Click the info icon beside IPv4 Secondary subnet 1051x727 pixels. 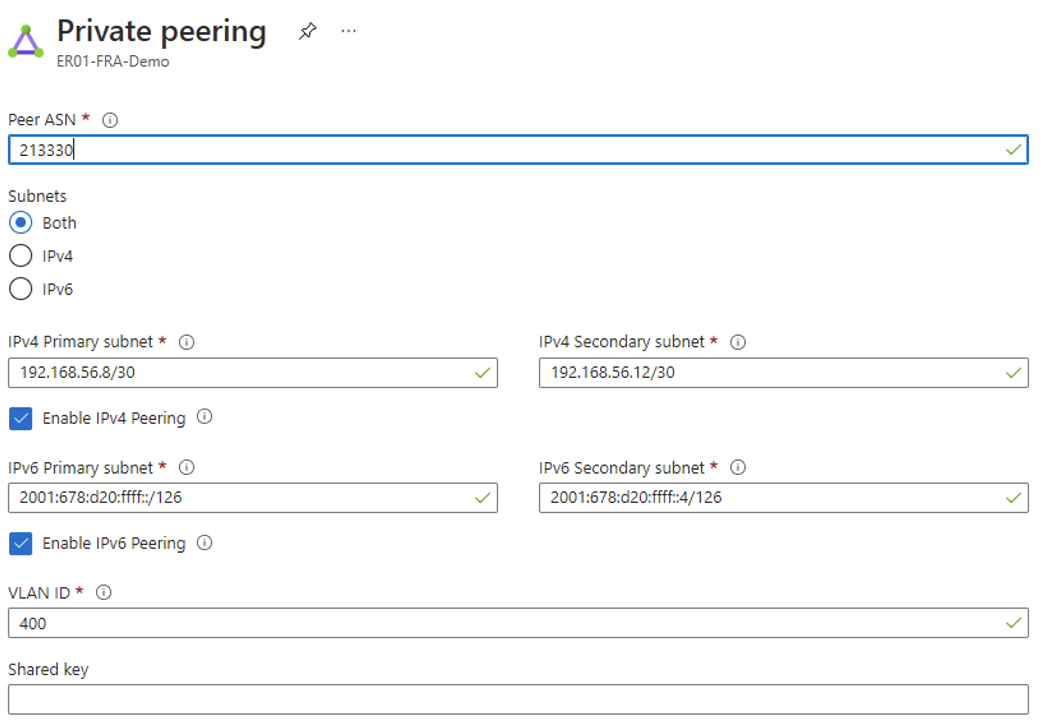(x=738, y=342)
